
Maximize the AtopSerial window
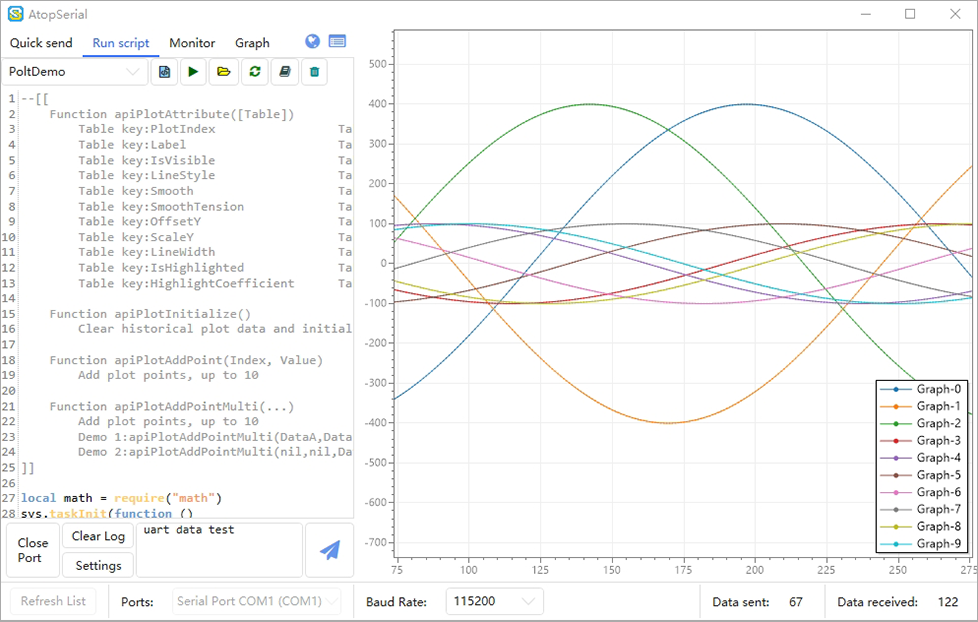pos(910,14)
